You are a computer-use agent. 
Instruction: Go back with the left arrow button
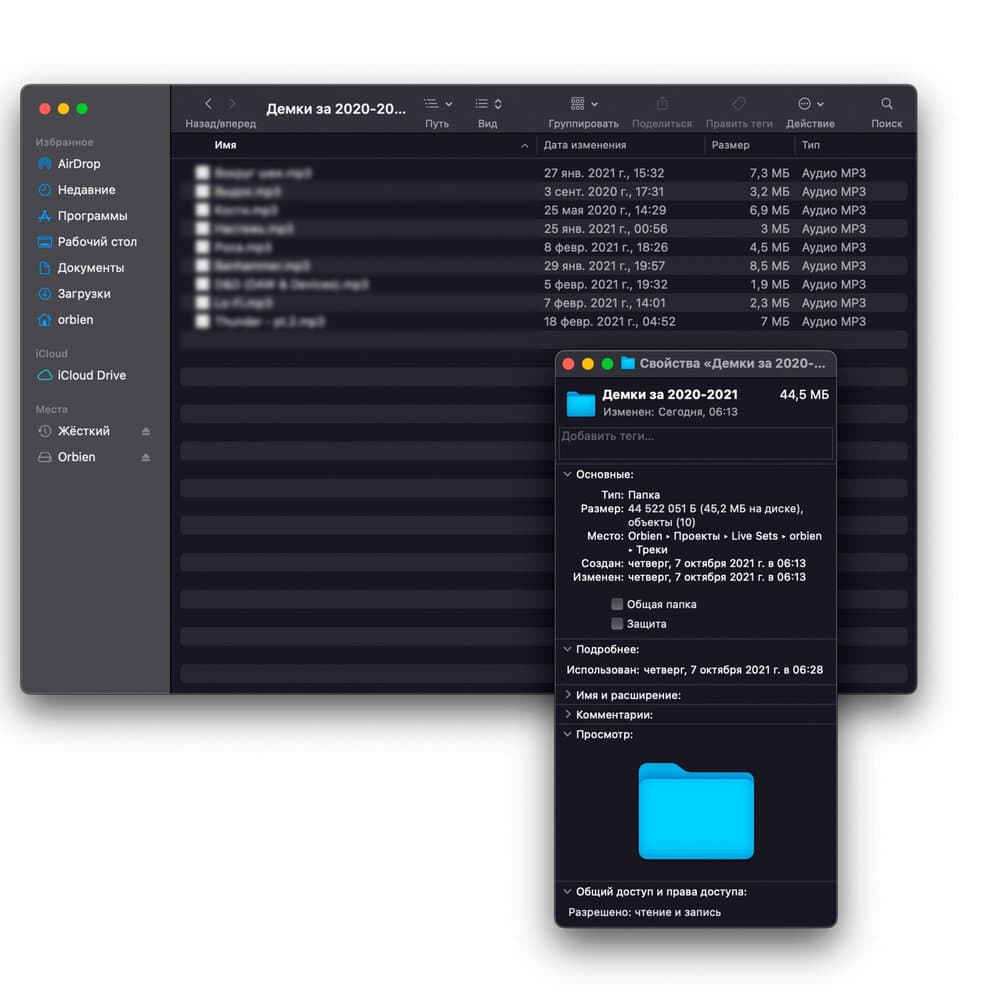point(208,104)
